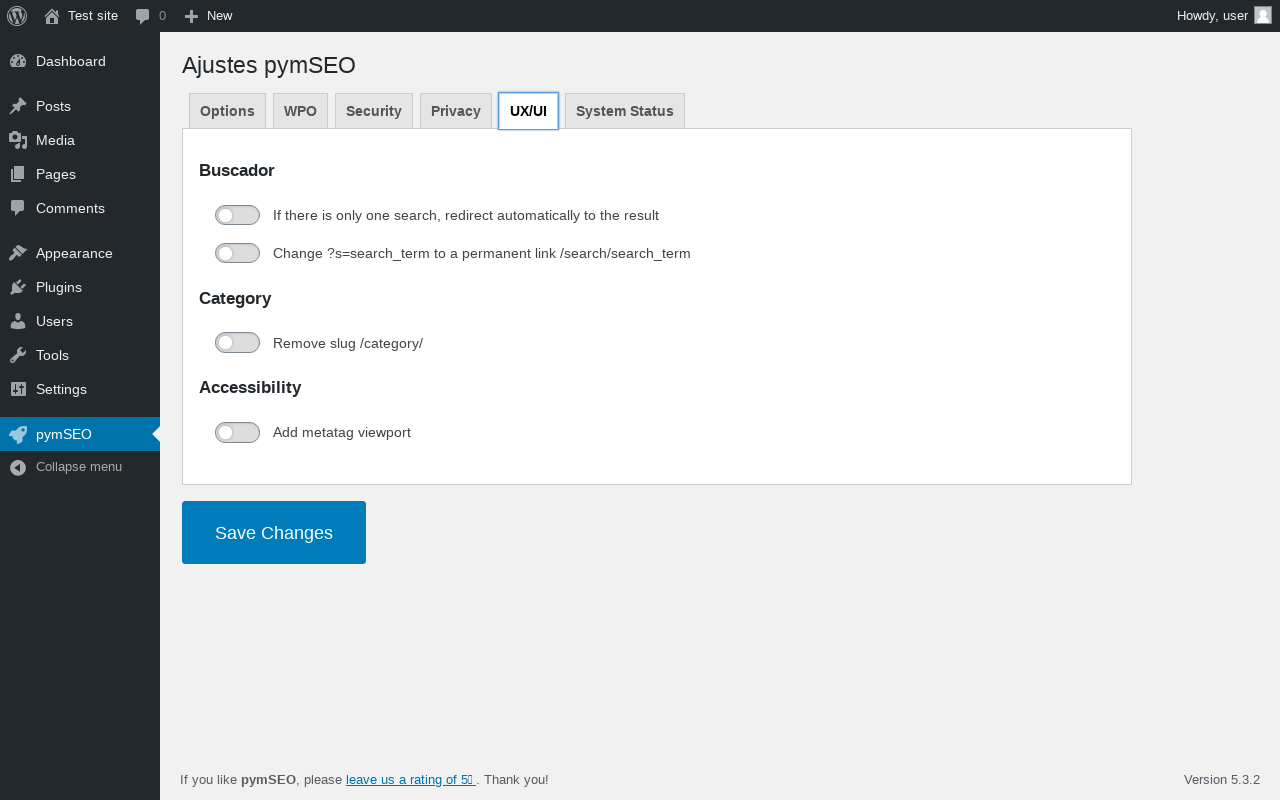Click the home icon beside Test site
This screenshot has height=800, width=1280.
click(52, 16)
